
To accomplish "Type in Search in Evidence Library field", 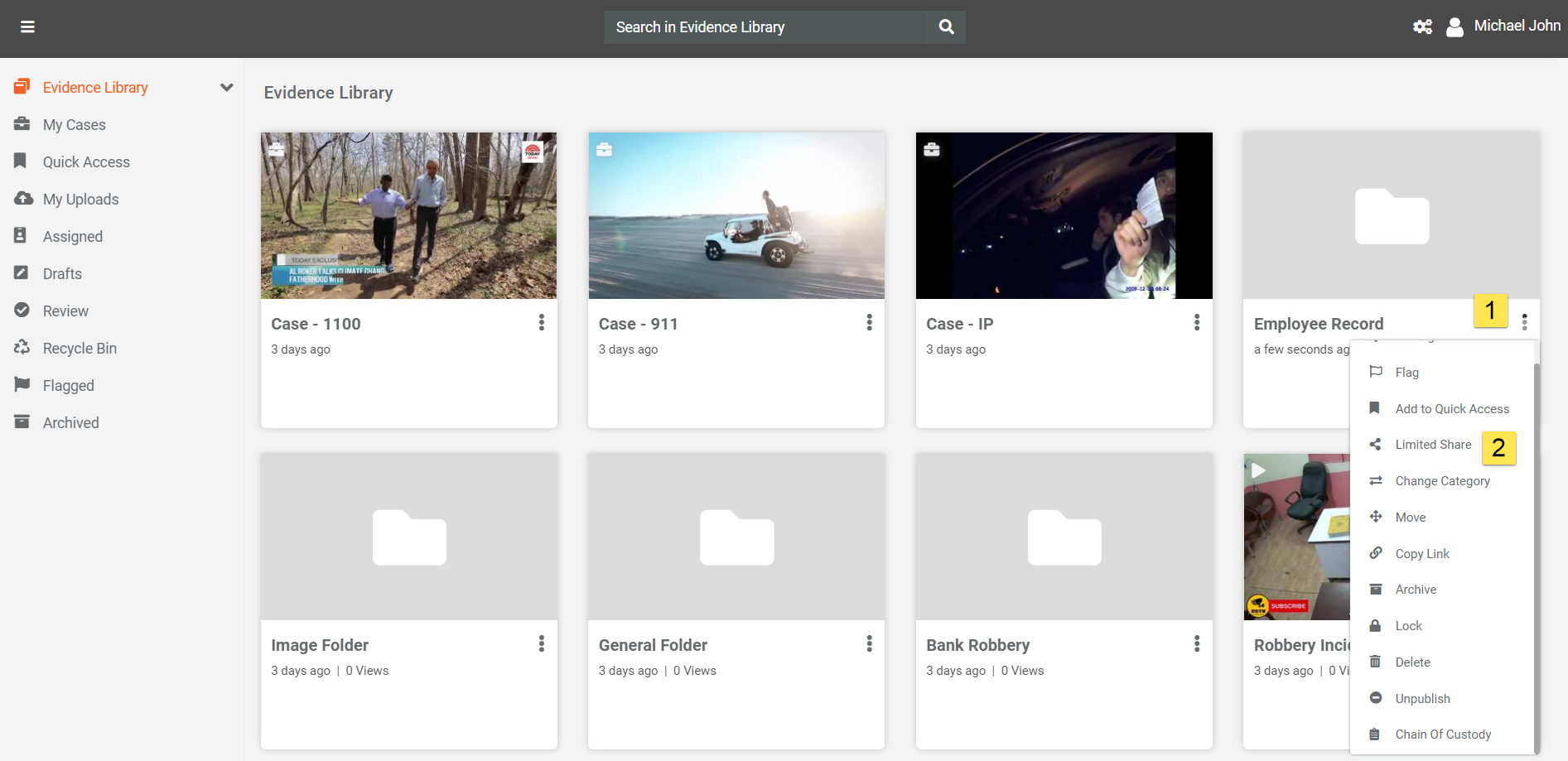I will click(x=765, y=27).
